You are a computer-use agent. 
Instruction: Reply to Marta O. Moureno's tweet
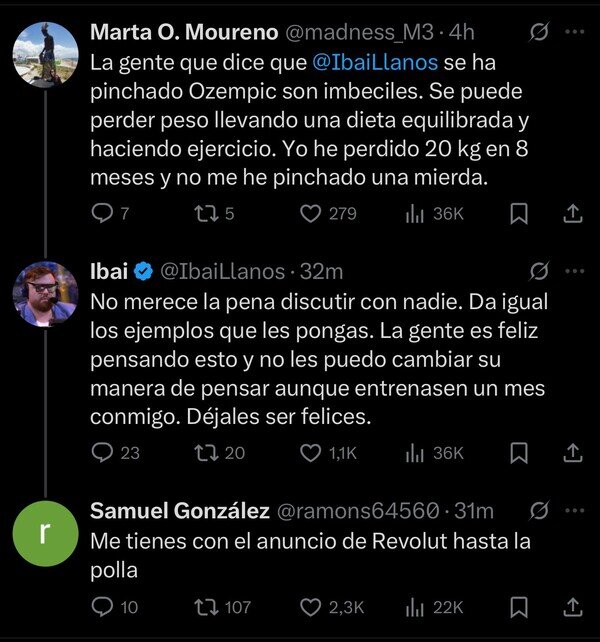pos(103,213)
